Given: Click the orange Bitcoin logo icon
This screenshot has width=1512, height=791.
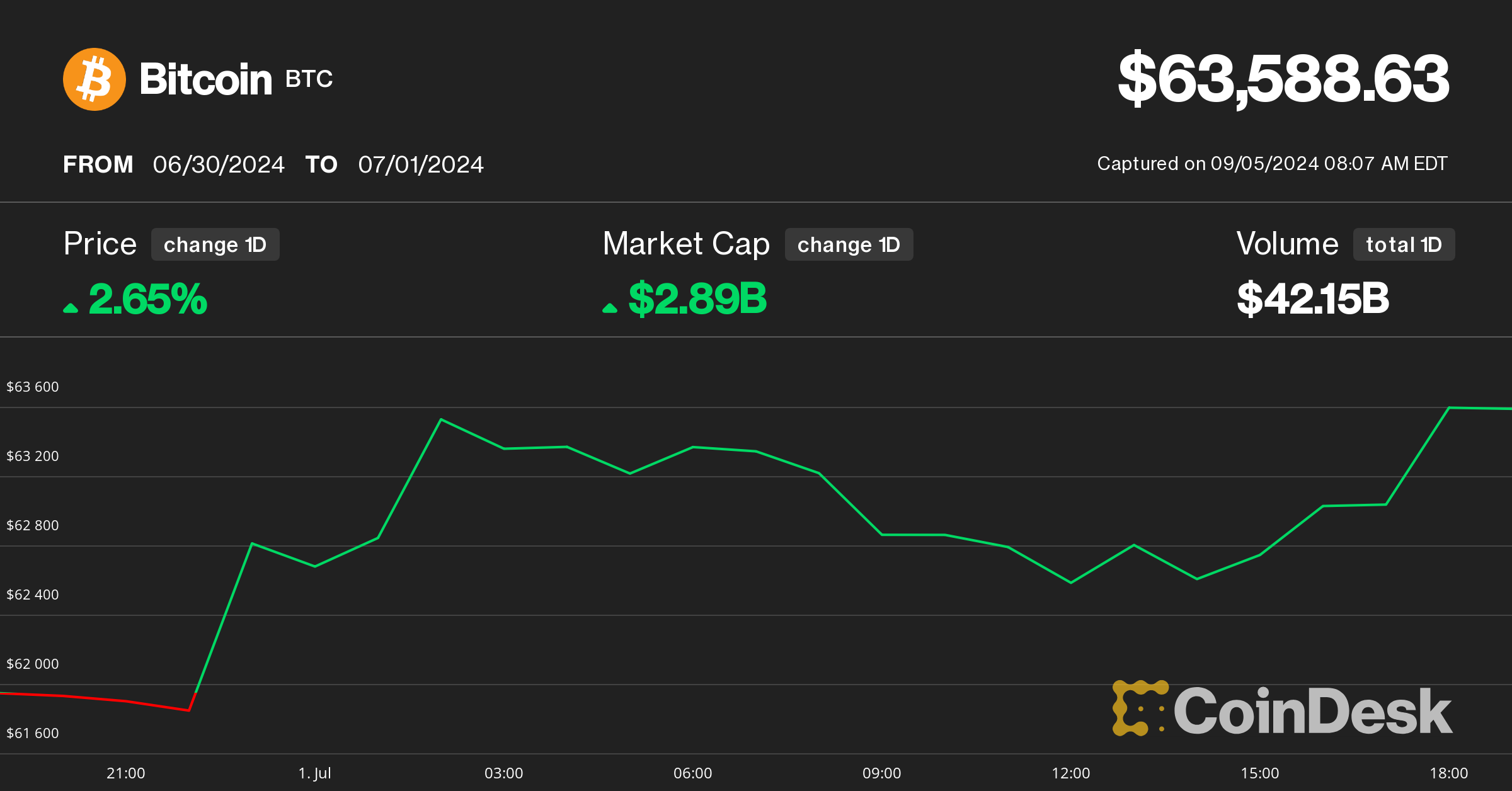Looking at the screenshot, I should 94,79.
